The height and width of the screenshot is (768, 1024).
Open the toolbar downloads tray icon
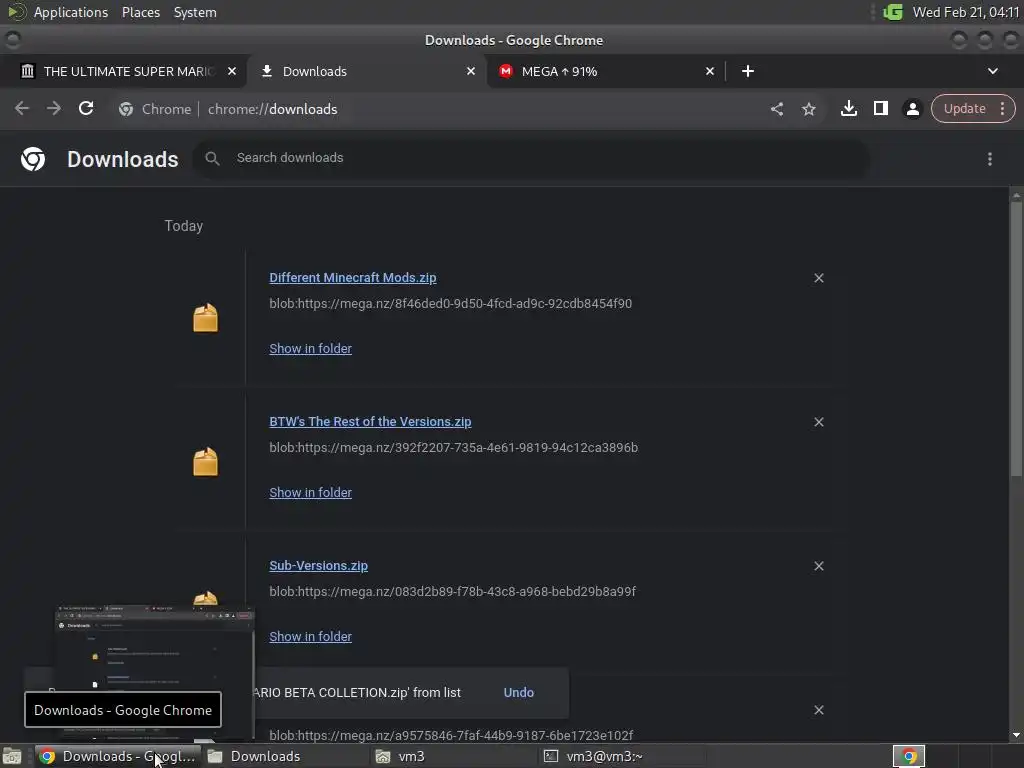[x=848, y=108]
